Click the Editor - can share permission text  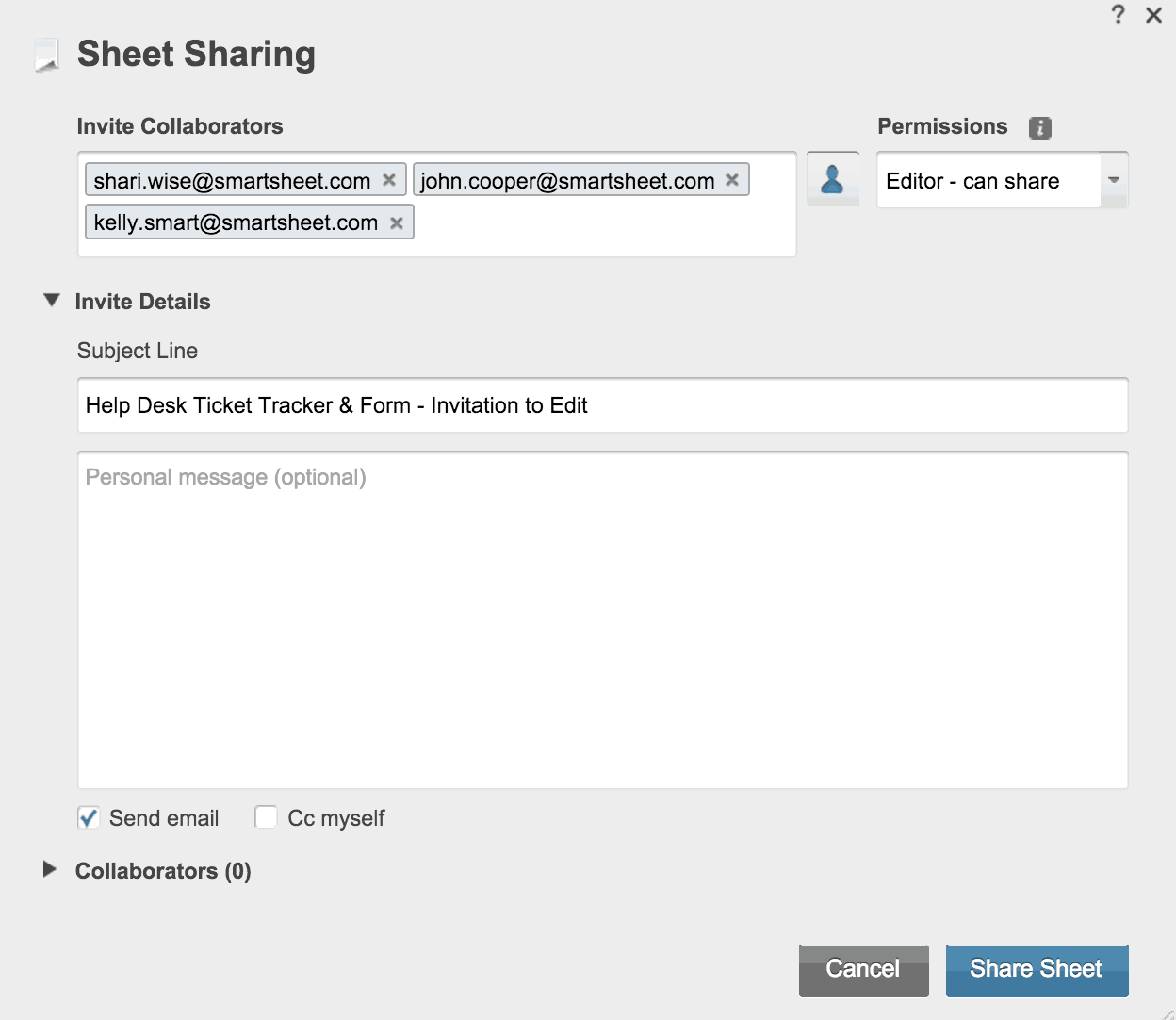(x=972, y=181)
